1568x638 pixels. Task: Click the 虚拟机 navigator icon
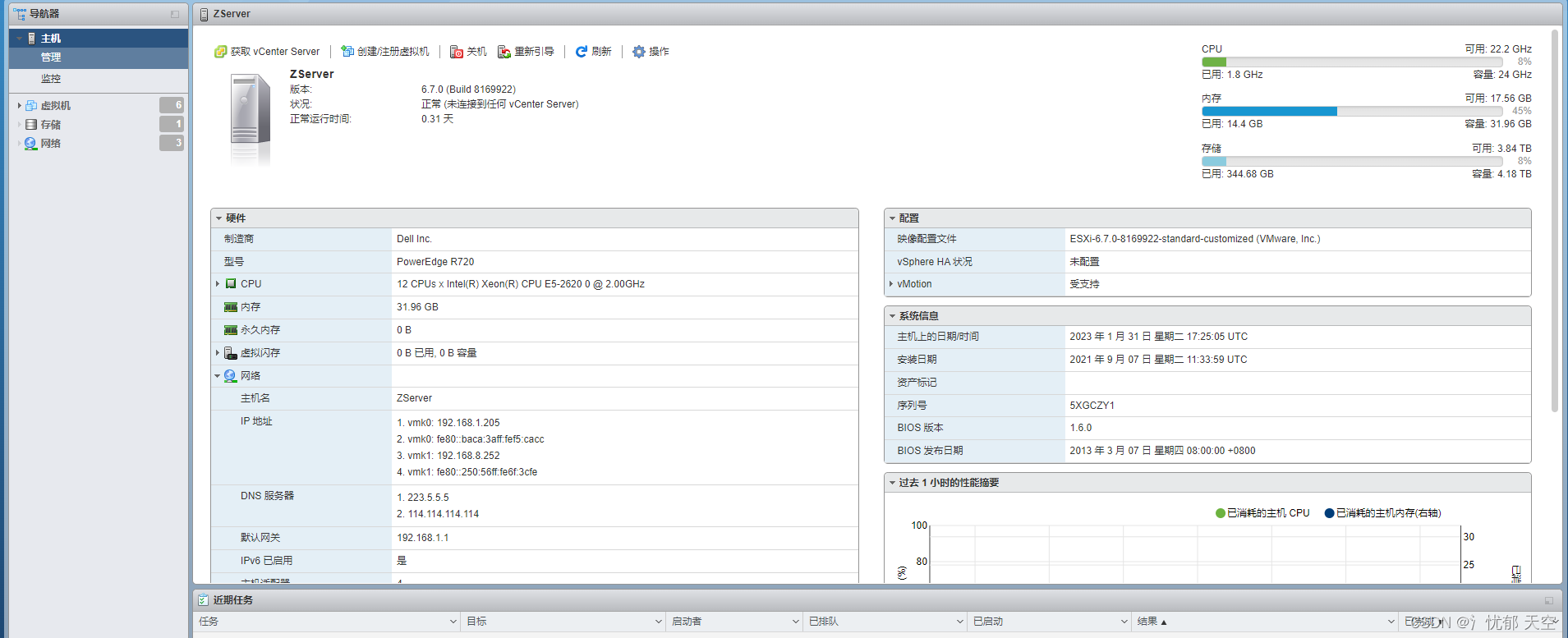click(31, 105)
